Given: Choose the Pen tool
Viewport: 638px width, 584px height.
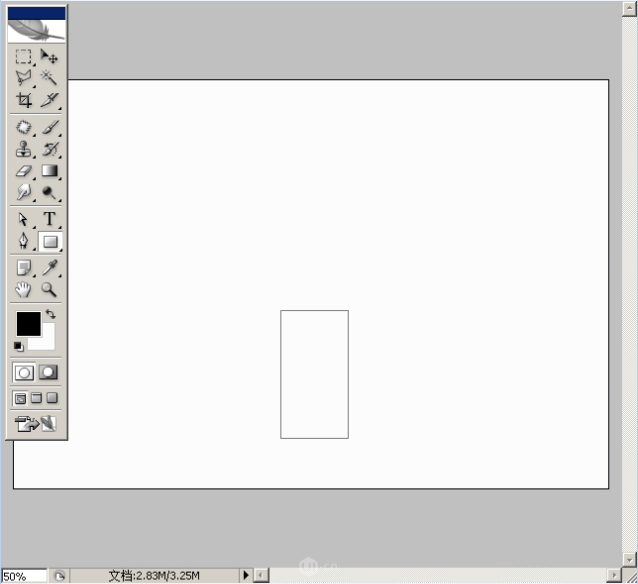Looking at the screenshot, I should point(24,241).
